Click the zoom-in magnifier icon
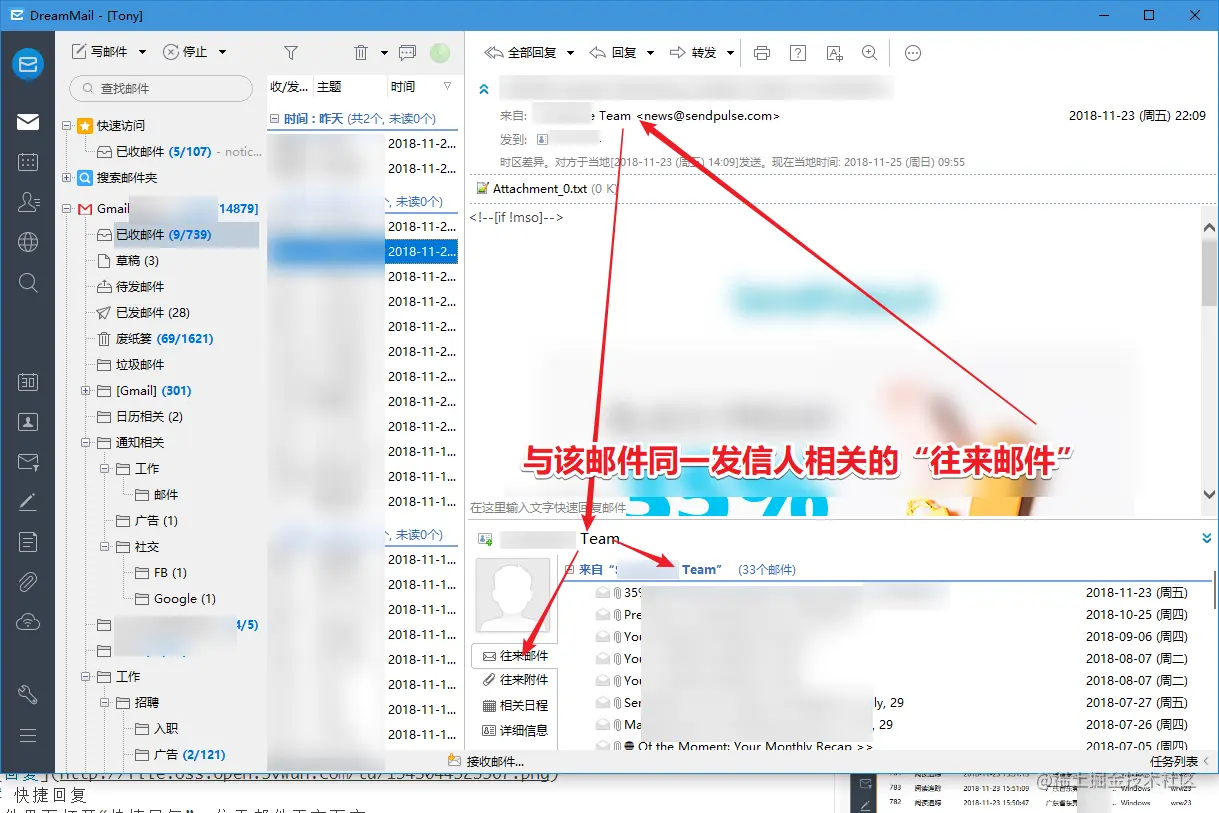 pos(870,53)
